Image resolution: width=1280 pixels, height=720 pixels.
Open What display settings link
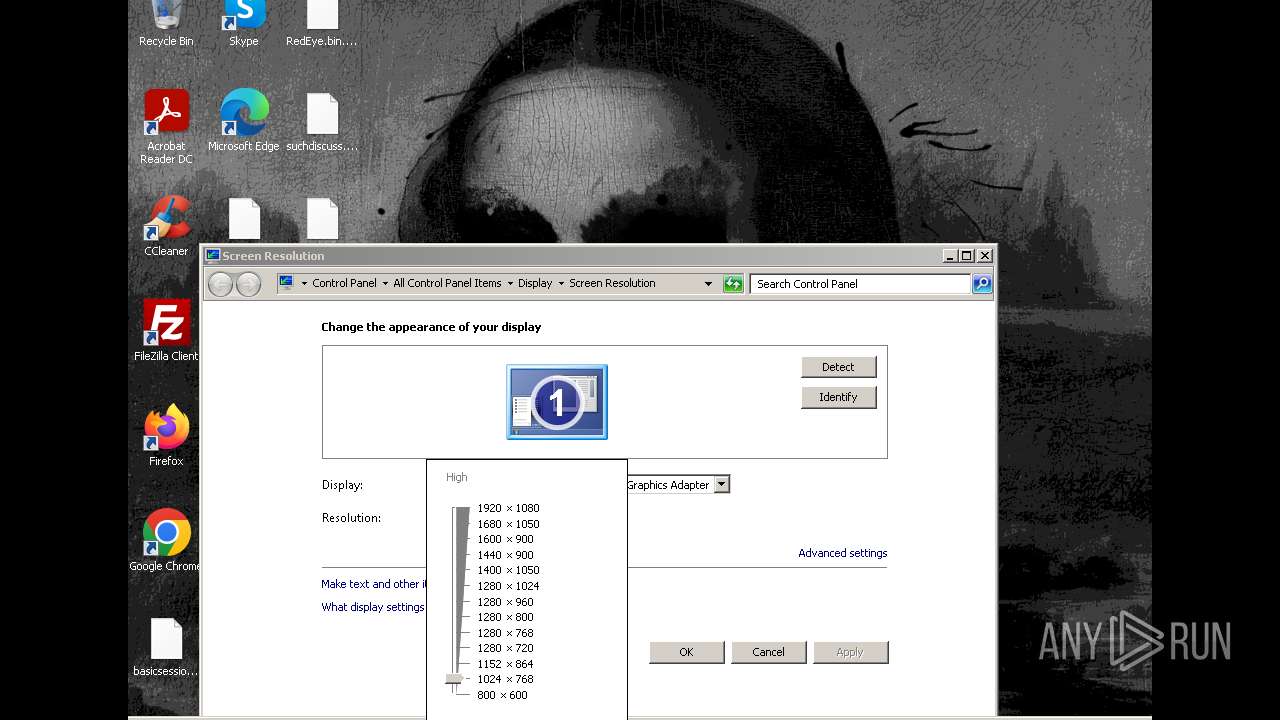373,607
